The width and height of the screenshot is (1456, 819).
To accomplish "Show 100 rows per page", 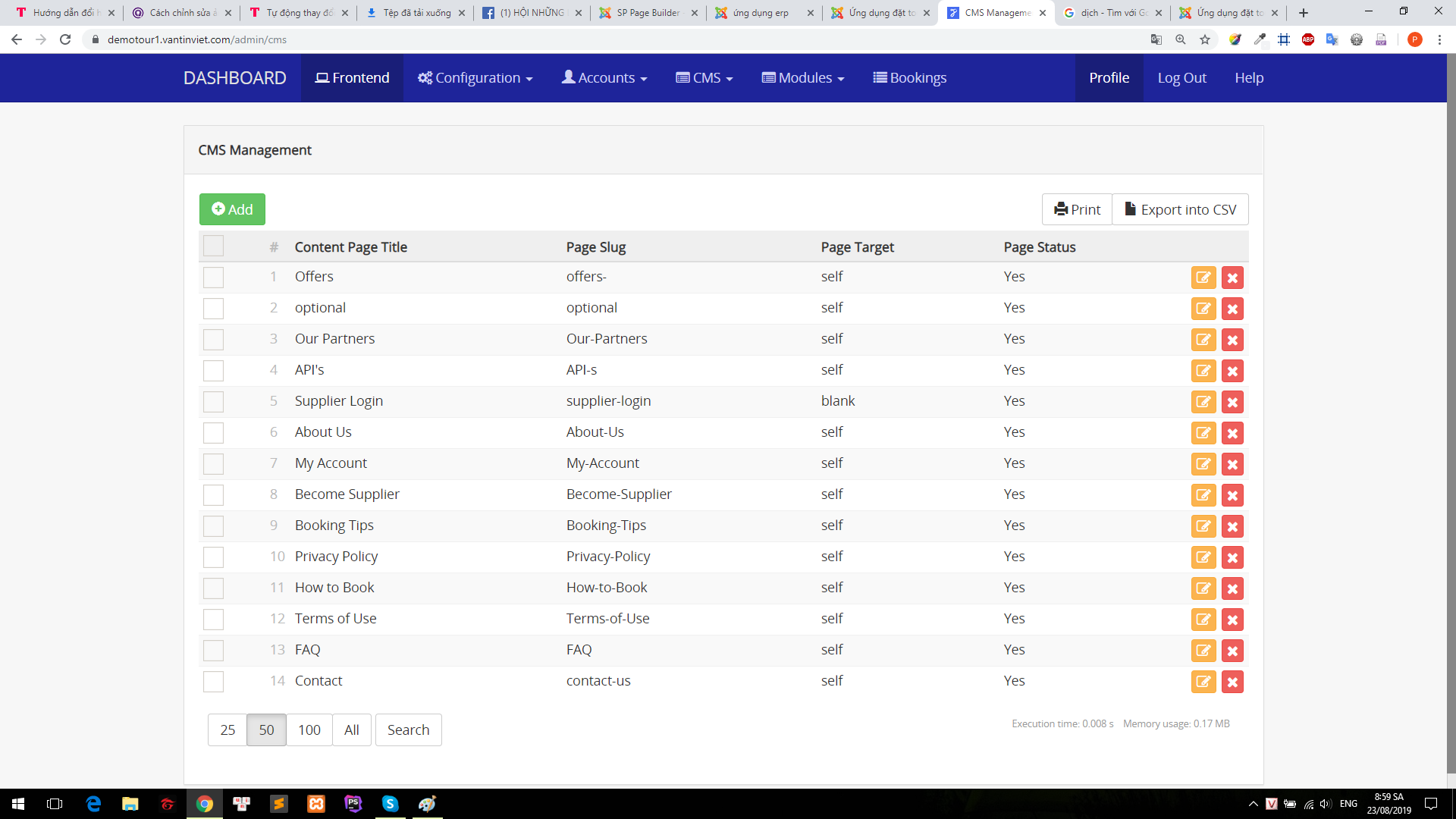I will click(x=309, y=730).
